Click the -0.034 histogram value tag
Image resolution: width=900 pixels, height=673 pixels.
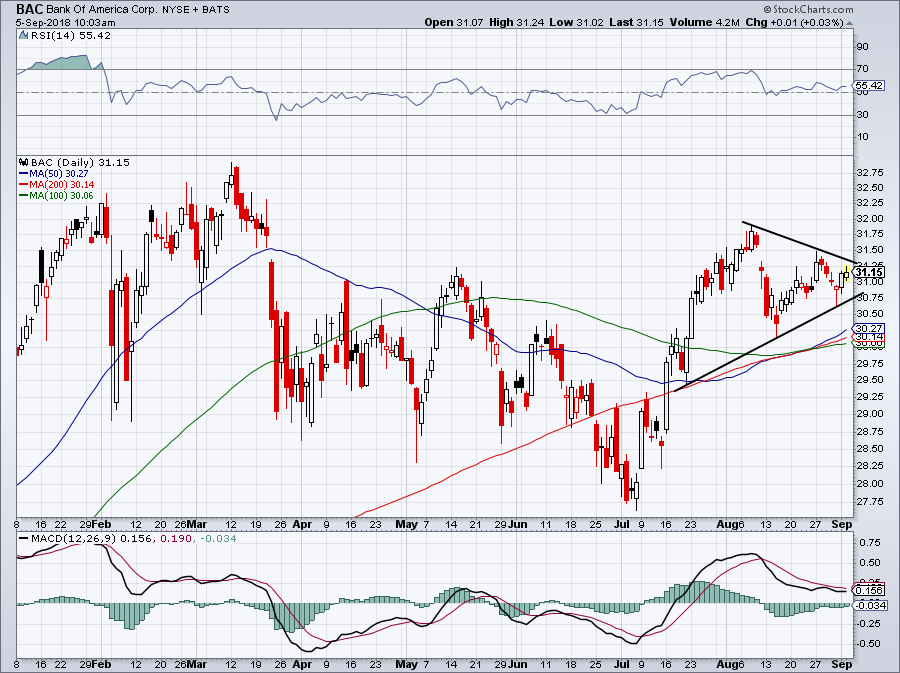click(x=870, y=605)
